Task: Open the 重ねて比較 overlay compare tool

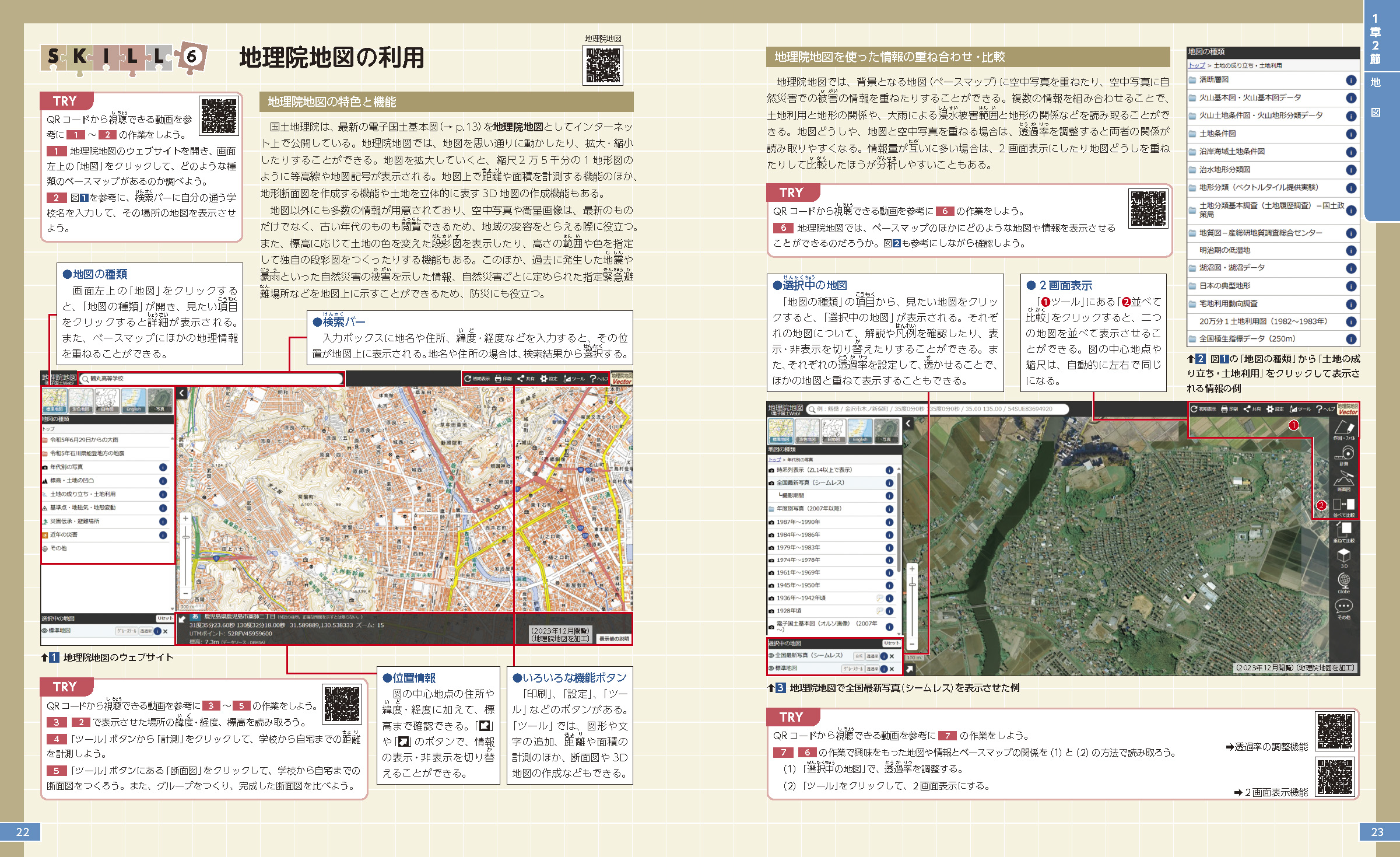Action: pyautogui.click(x=1343, y=530)
